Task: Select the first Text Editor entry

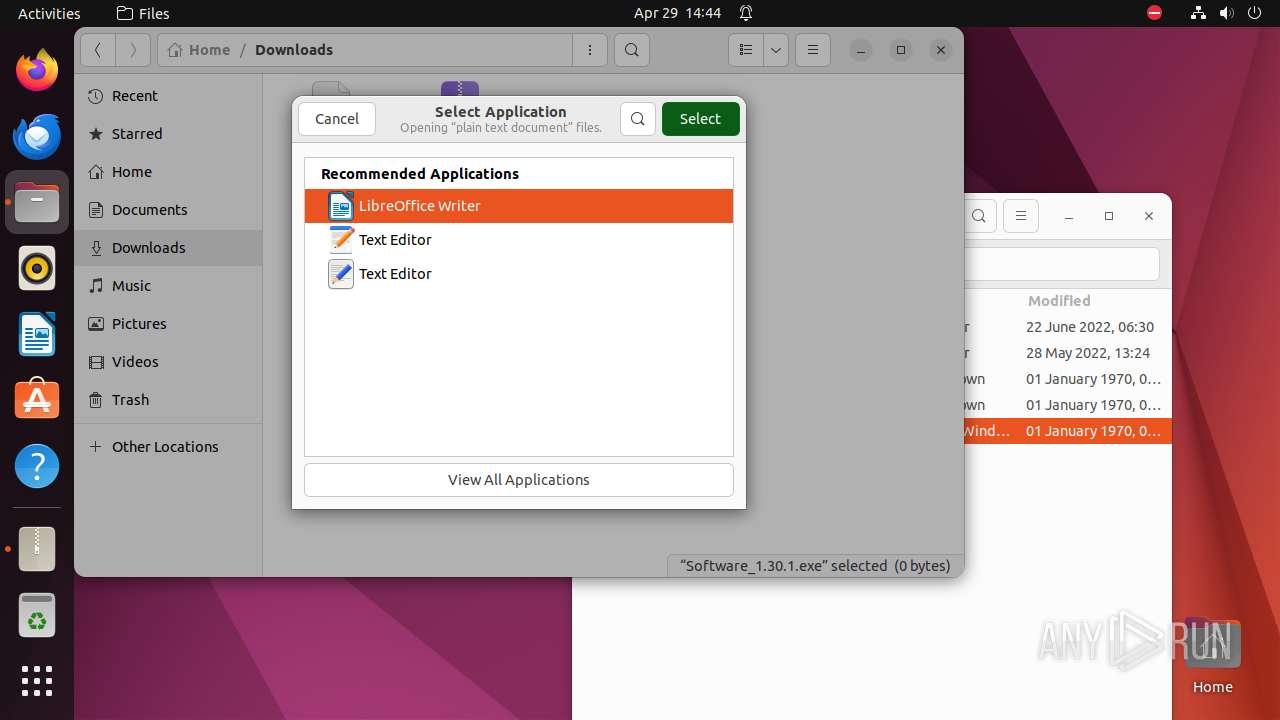Action: 519,240
